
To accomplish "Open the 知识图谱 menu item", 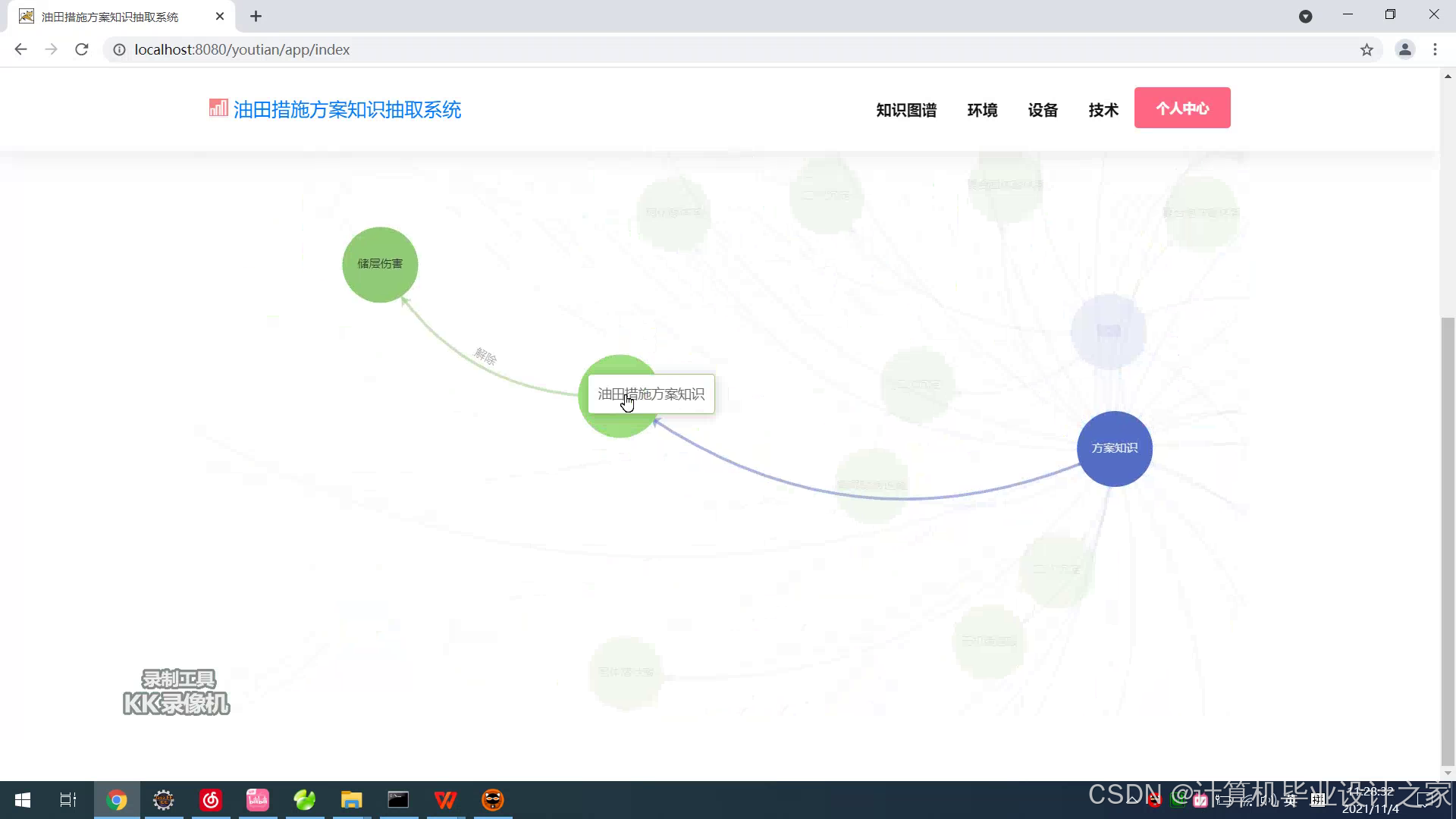I will (906, 110).
